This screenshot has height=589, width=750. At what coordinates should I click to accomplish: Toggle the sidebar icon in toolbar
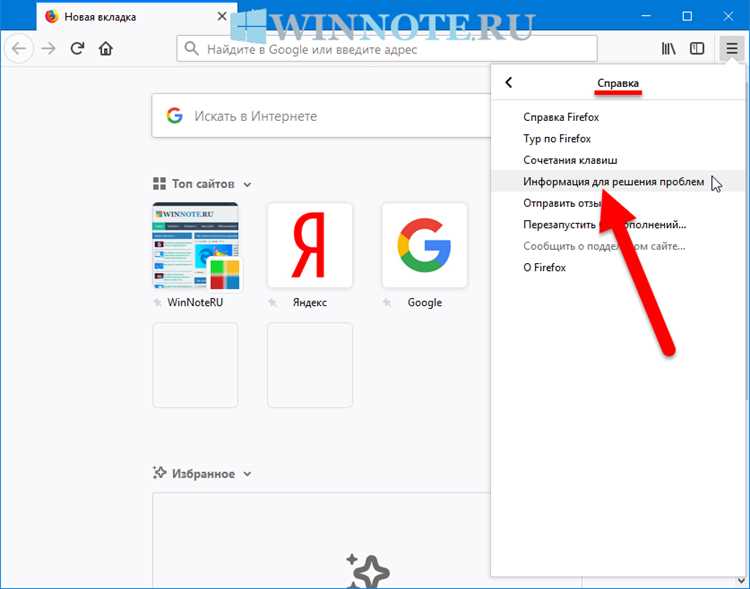(x=697, y=49)
